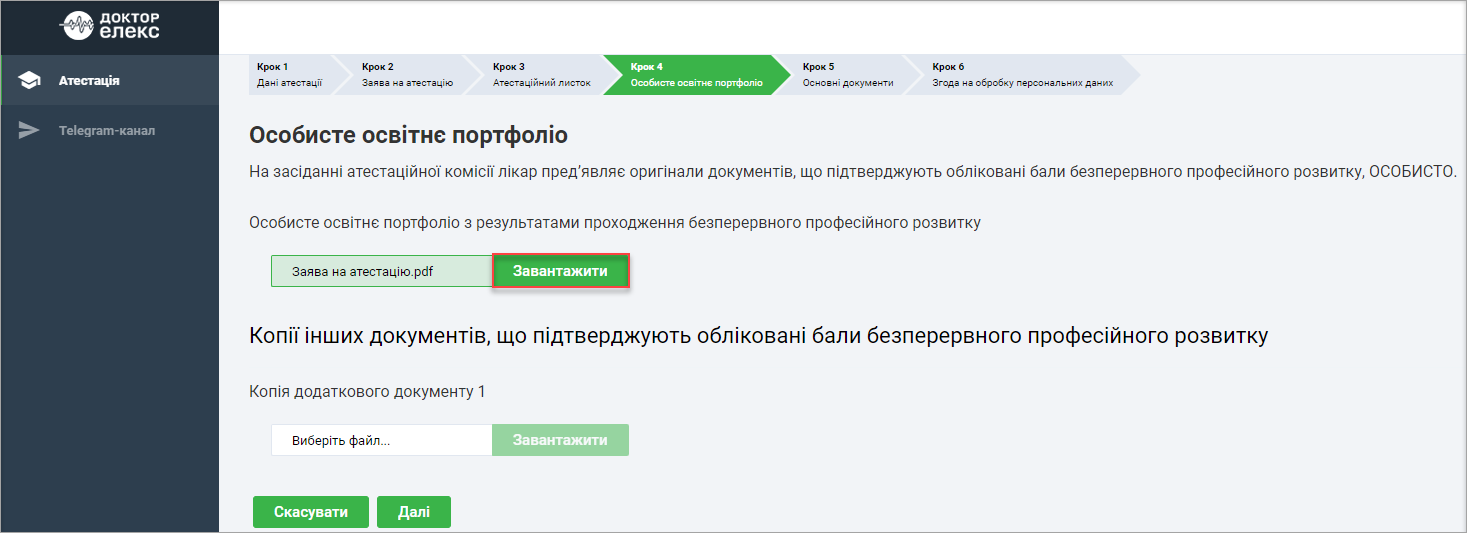Click label about результатами проходження розвитку
The image size is (1467, 533).
pos(615,223)
